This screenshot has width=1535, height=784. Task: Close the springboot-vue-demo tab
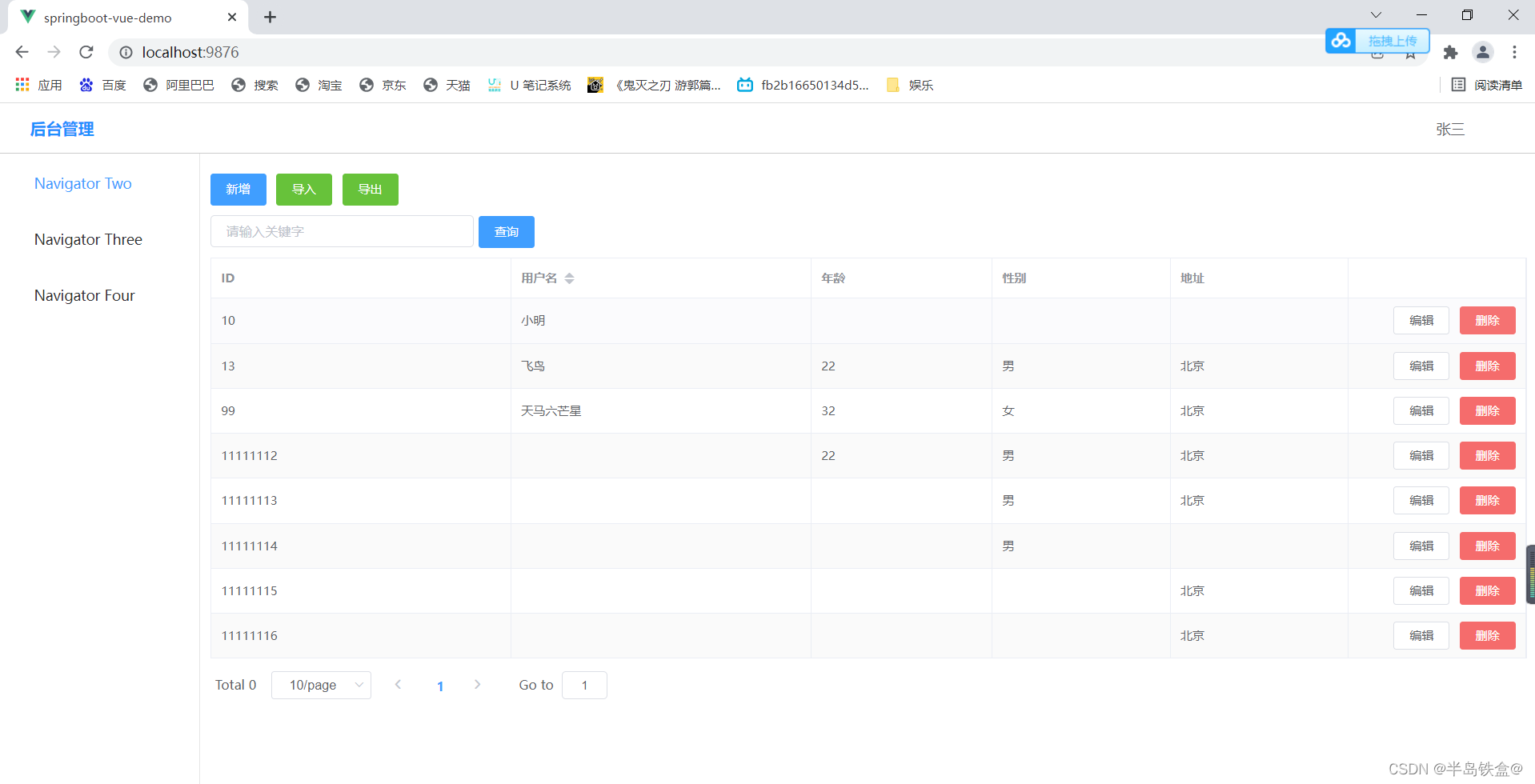(232, 17)
